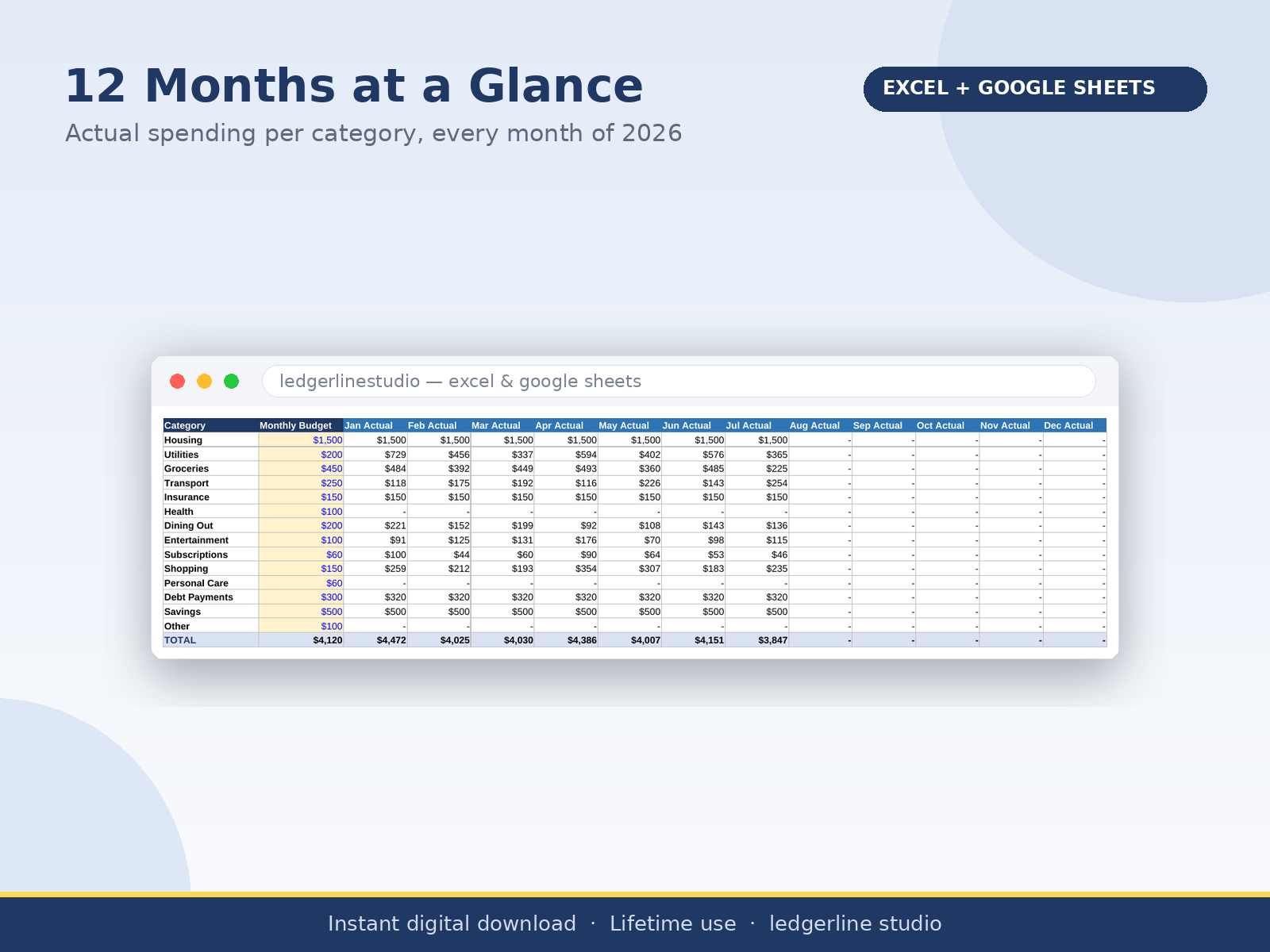Click the Shopping category row label
Image resolution: width=1270 pixels, height=952 pixels.
click(210, 569)
